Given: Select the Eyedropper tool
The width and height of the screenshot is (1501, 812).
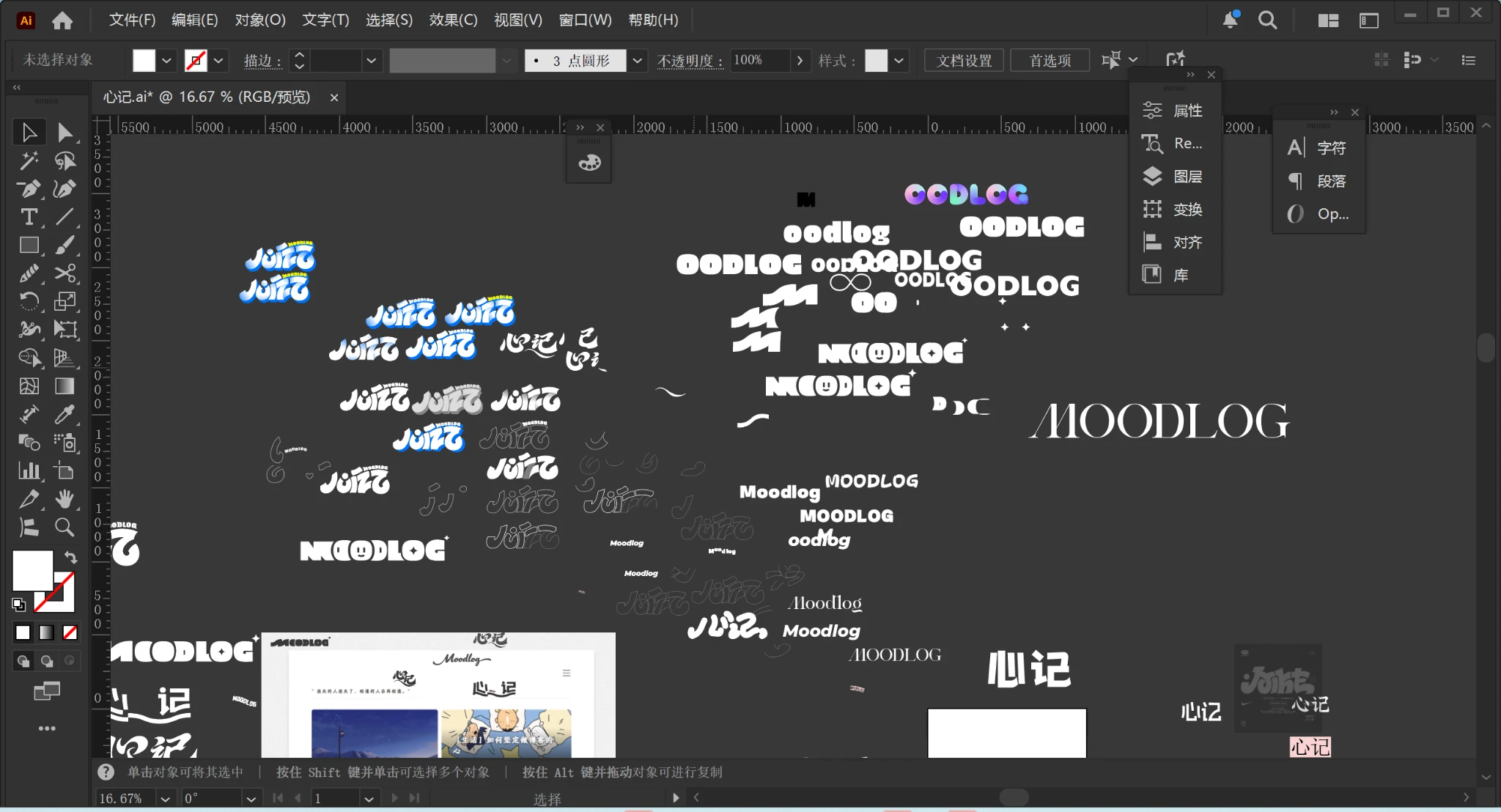Looking at the screenshot, I should [x=64, y=415].
